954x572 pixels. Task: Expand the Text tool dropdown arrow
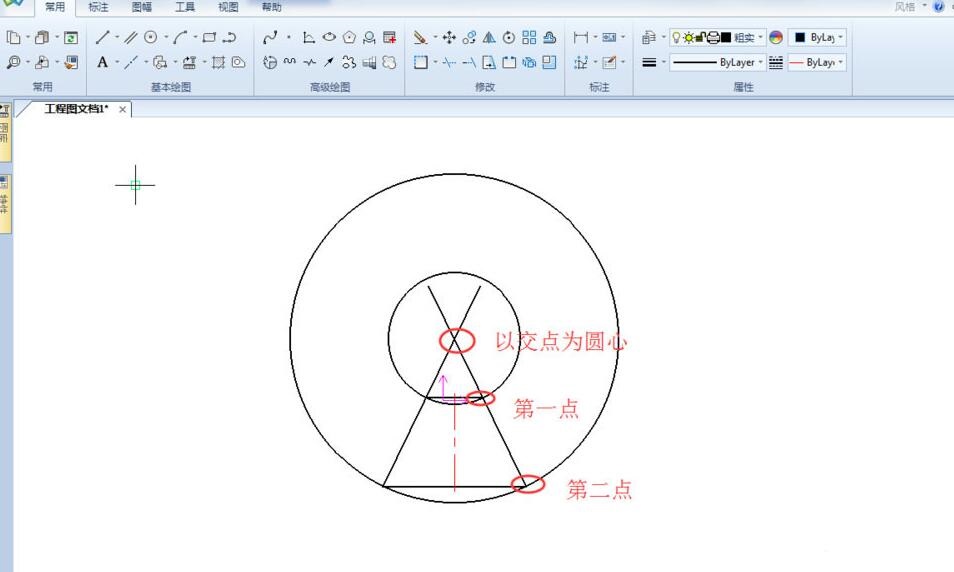tap(117, 62)
